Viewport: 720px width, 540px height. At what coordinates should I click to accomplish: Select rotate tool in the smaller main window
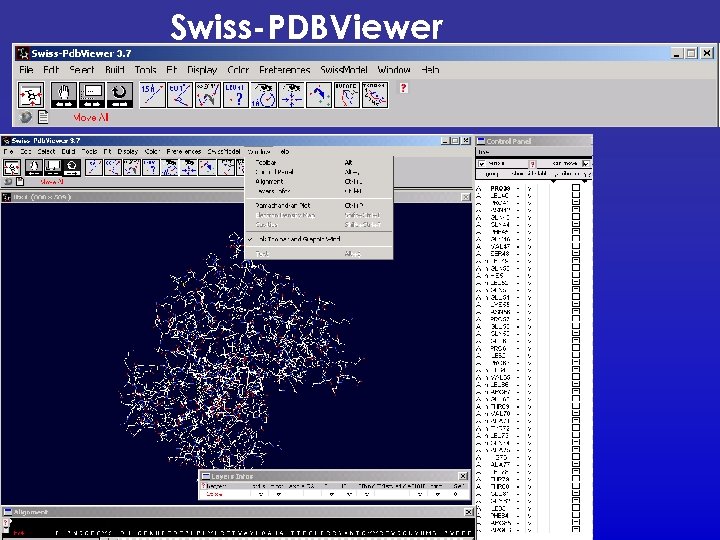point(72,168)
